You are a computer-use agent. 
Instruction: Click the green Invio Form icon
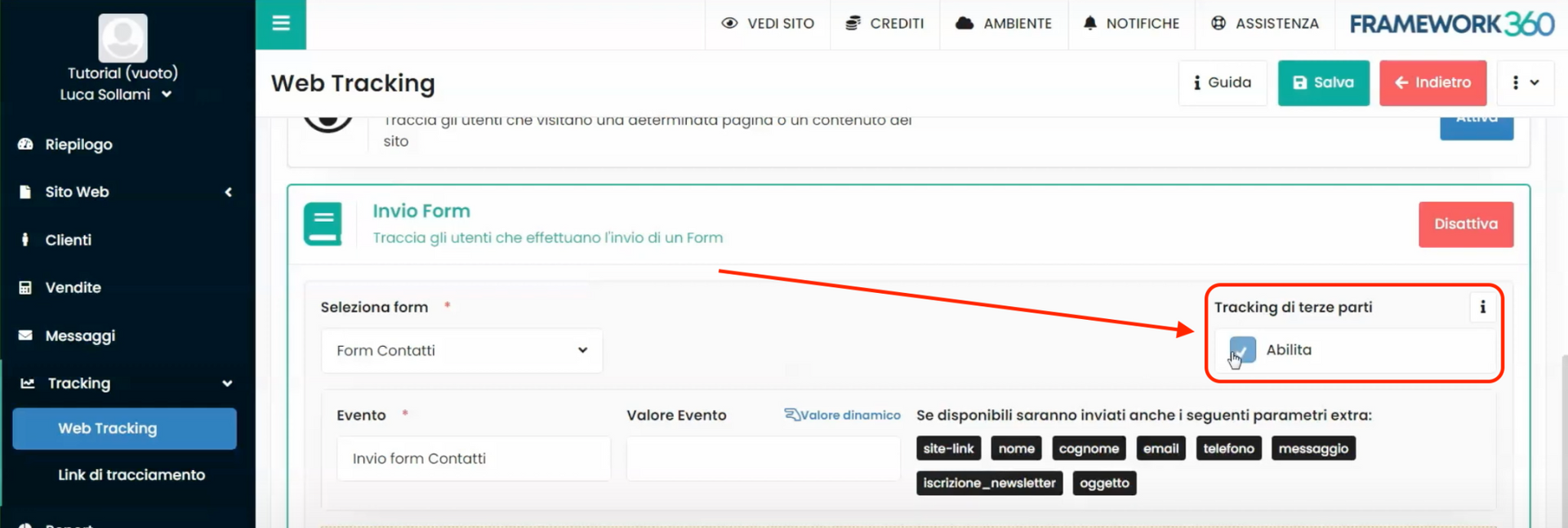click(x=323, y=224)
